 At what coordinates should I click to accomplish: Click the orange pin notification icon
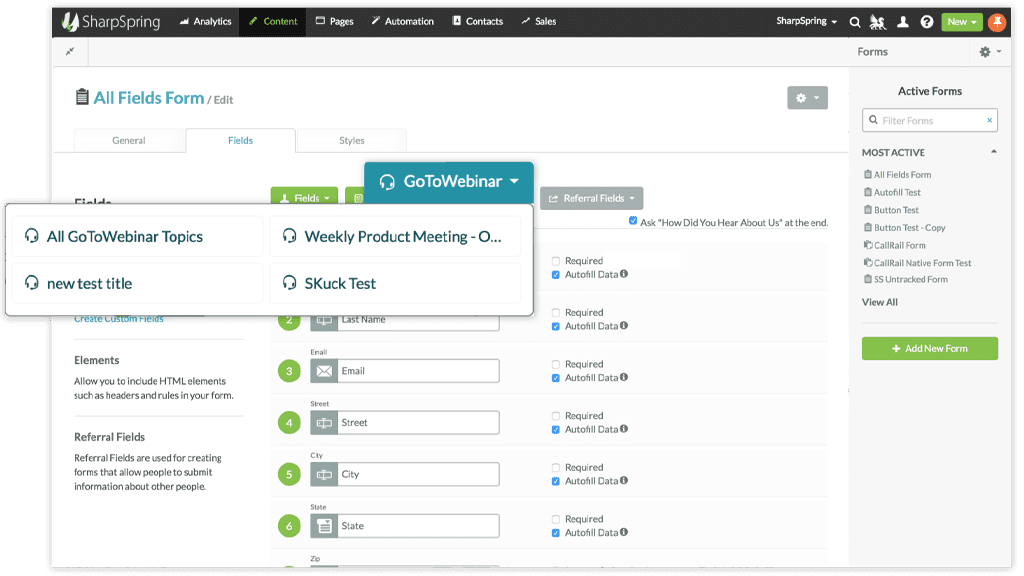(997, 22)
